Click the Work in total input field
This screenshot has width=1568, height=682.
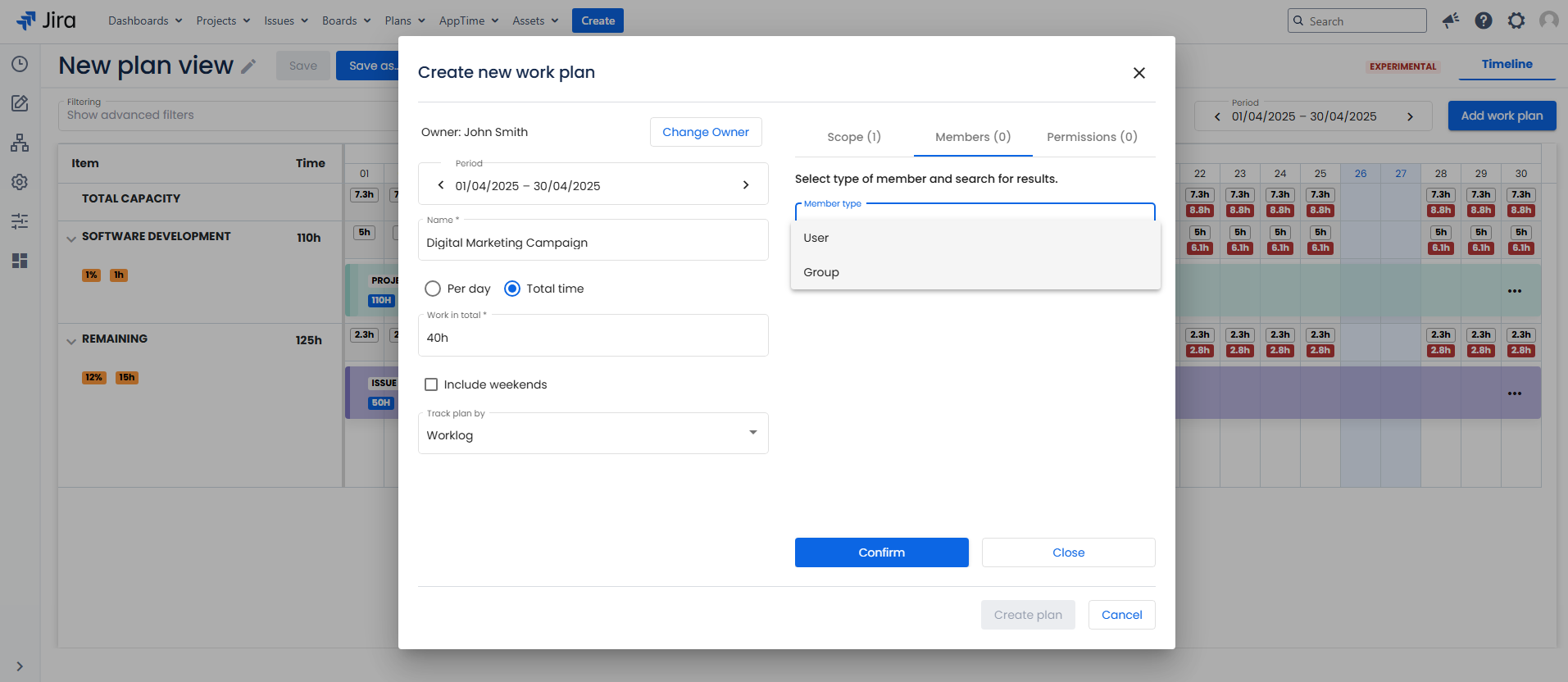point(593,338)
